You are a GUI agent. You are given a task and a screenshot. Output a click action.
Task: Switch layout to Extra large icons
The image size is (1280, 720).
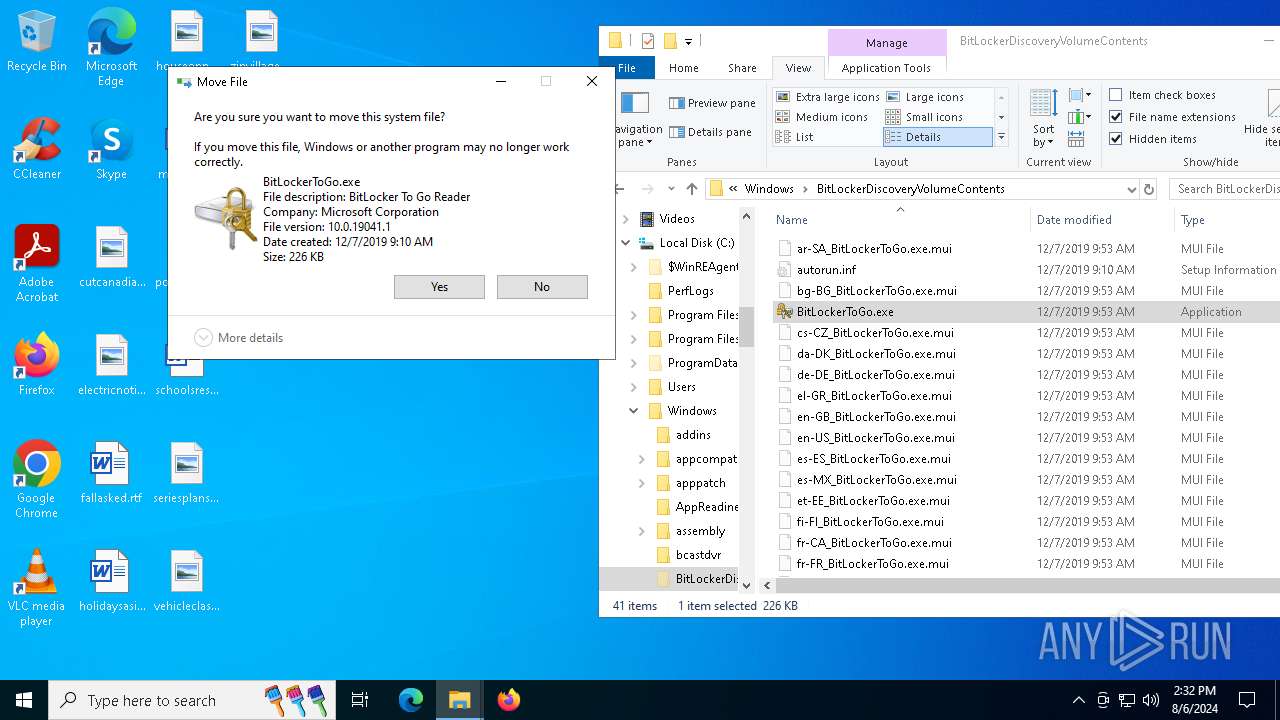(828, 97)
